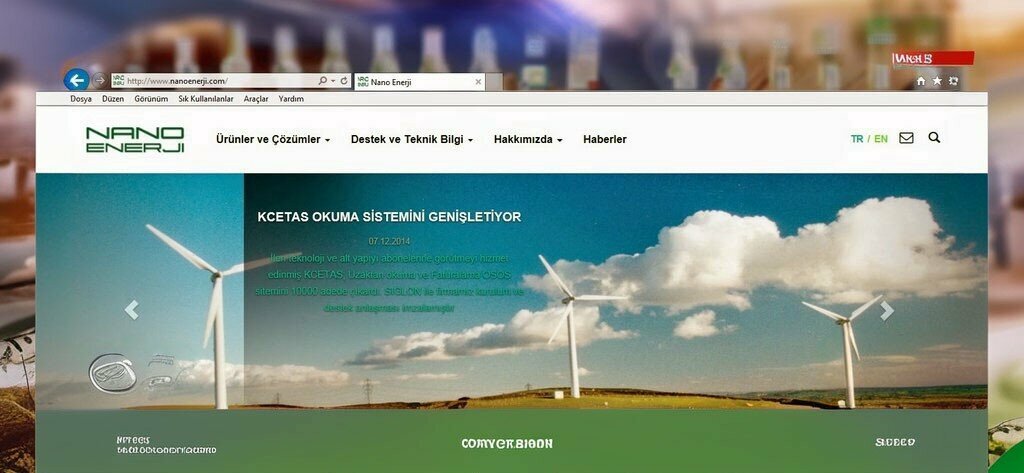Open the Sık Kullanılanlar menu
This screenshot has height=473, width=1024.
pos(206,99)
